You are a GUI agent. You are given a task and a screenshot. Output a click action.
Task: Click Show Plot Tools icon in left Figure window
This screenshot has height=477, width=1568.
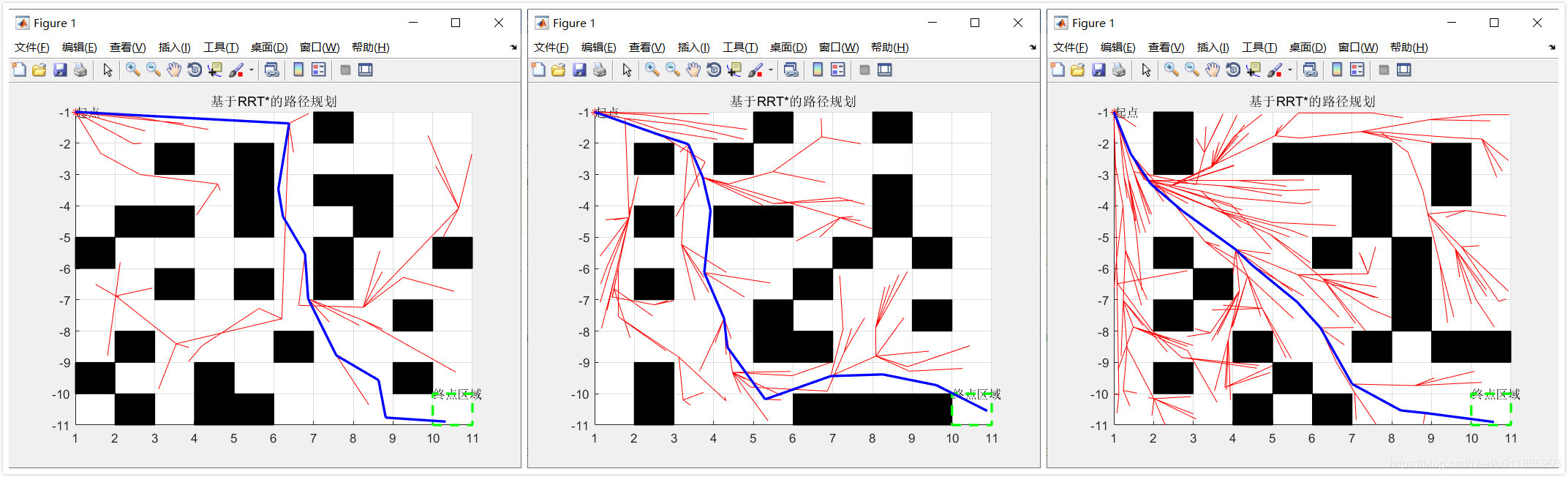point(366,70)
